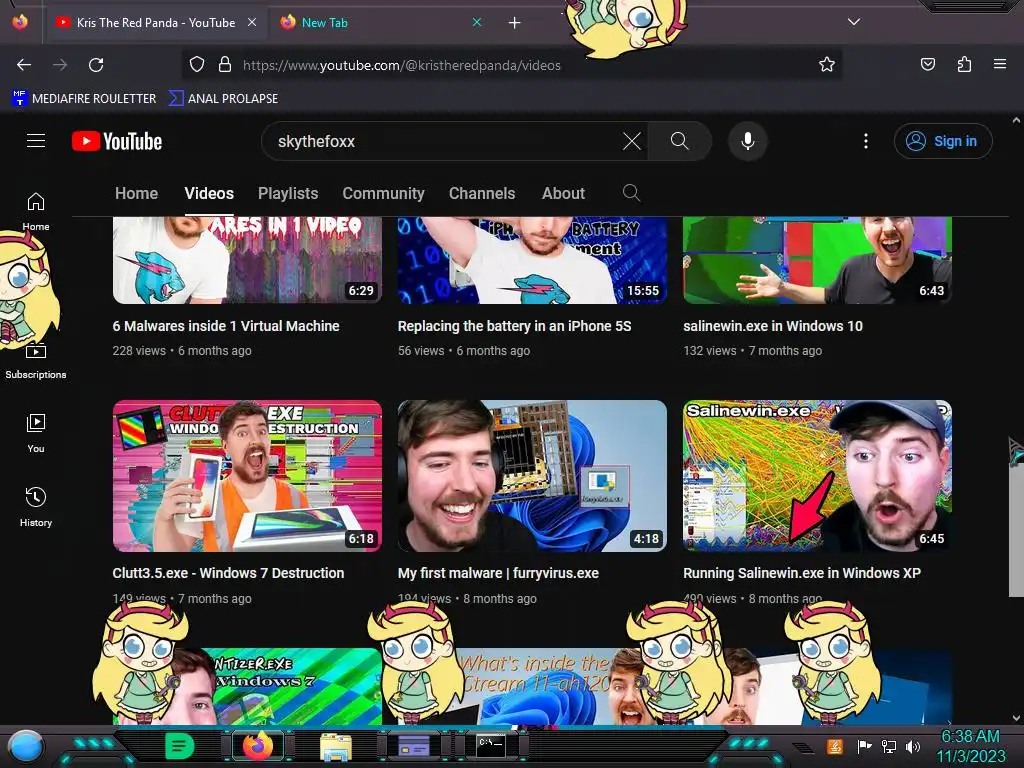Clear the search query with X icon
The image size is (1024, 768).
point(632,141)
